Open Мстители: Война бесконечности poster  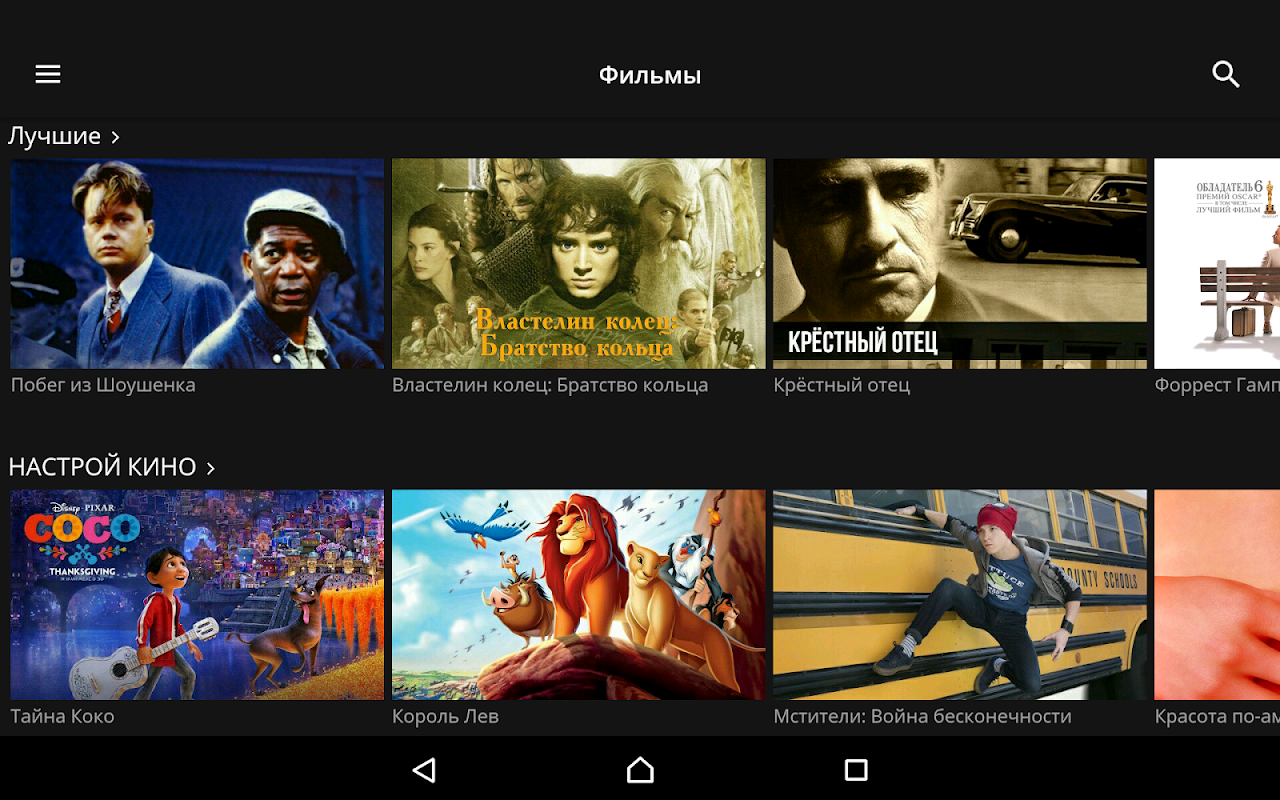click(x=960, y=595)
